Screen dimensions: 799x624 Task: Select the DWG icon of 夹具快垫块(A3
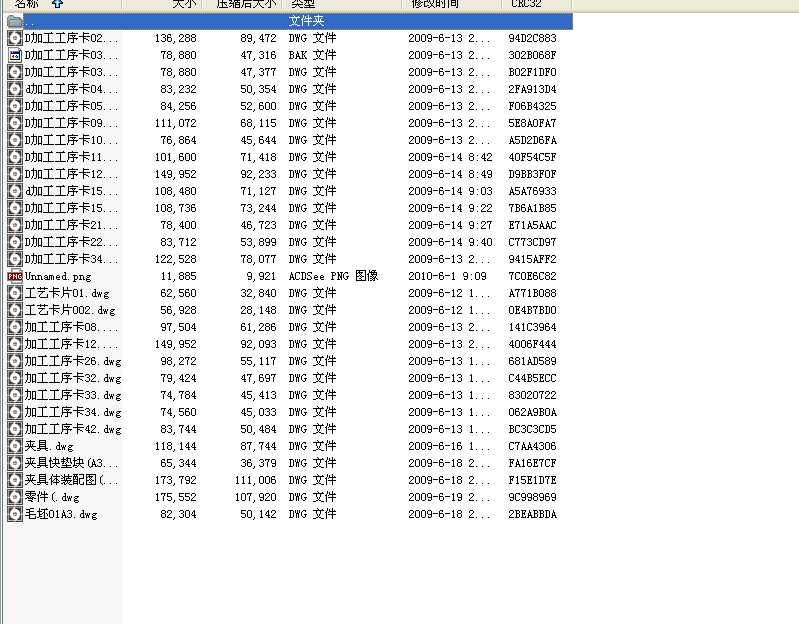(15, 463)
